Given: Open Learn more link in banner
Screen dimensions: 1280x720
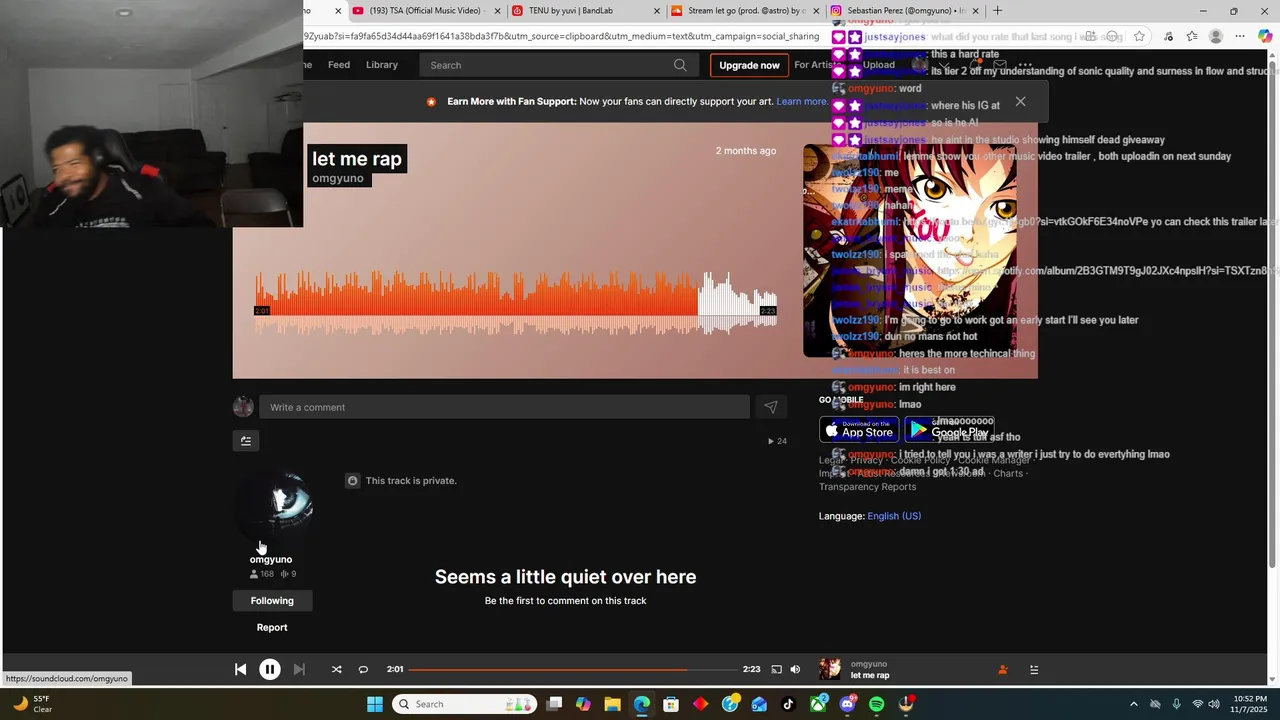Looking at the screenshot, I should tap(802, 102).
